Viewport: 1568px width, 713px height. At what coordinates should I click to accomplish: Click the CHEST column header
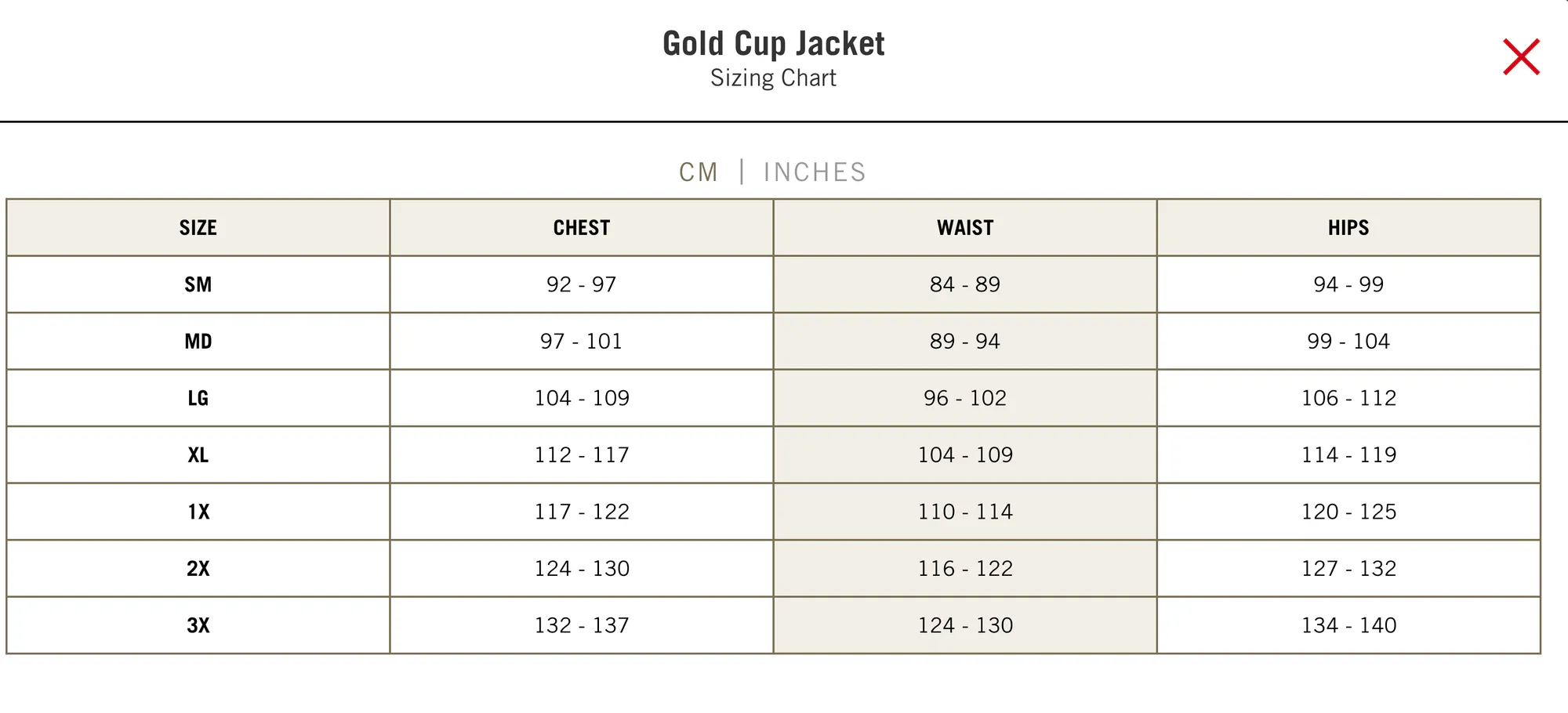(582, 228)
